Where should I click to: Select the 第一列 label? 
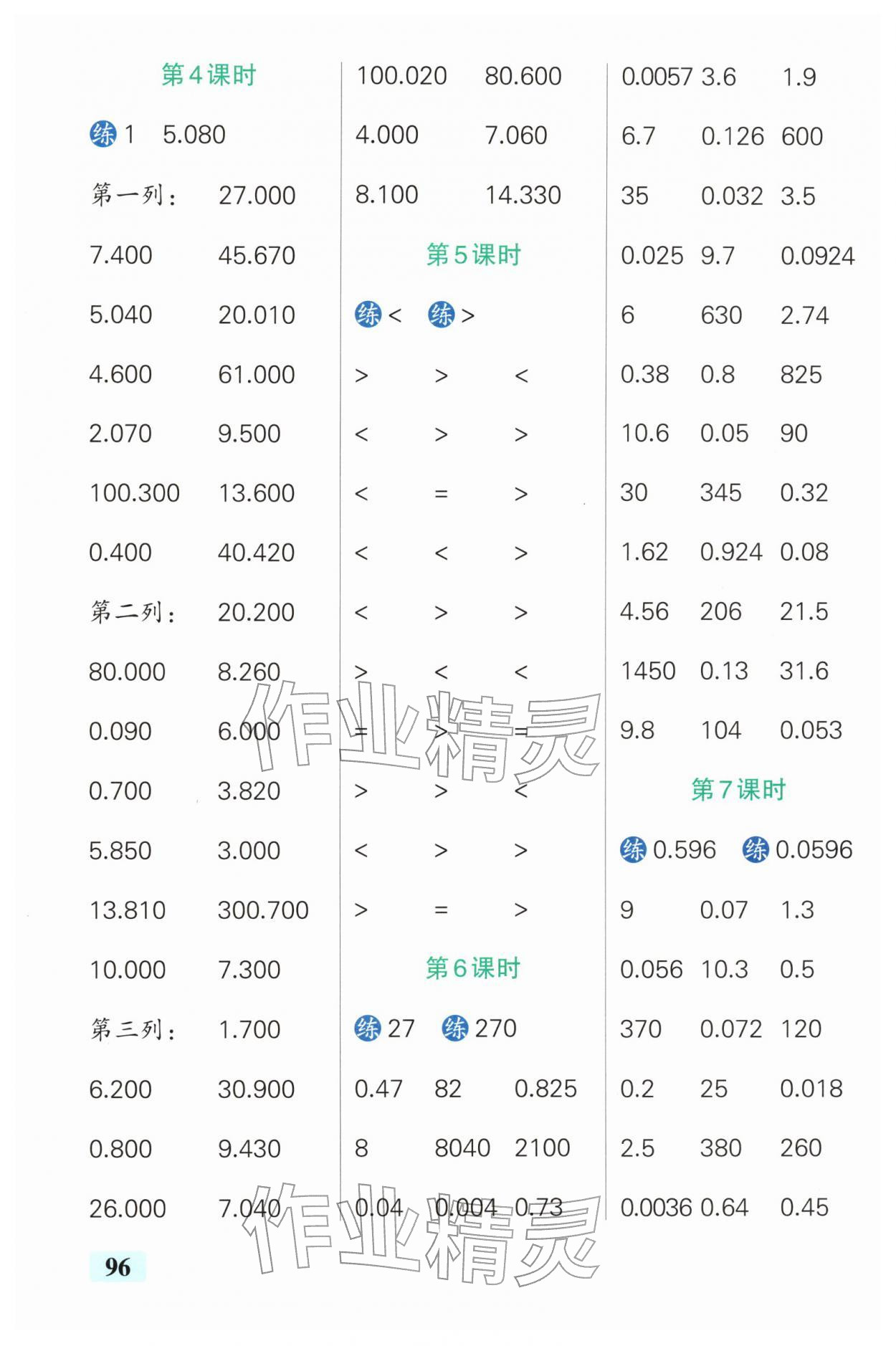(133, 195)
